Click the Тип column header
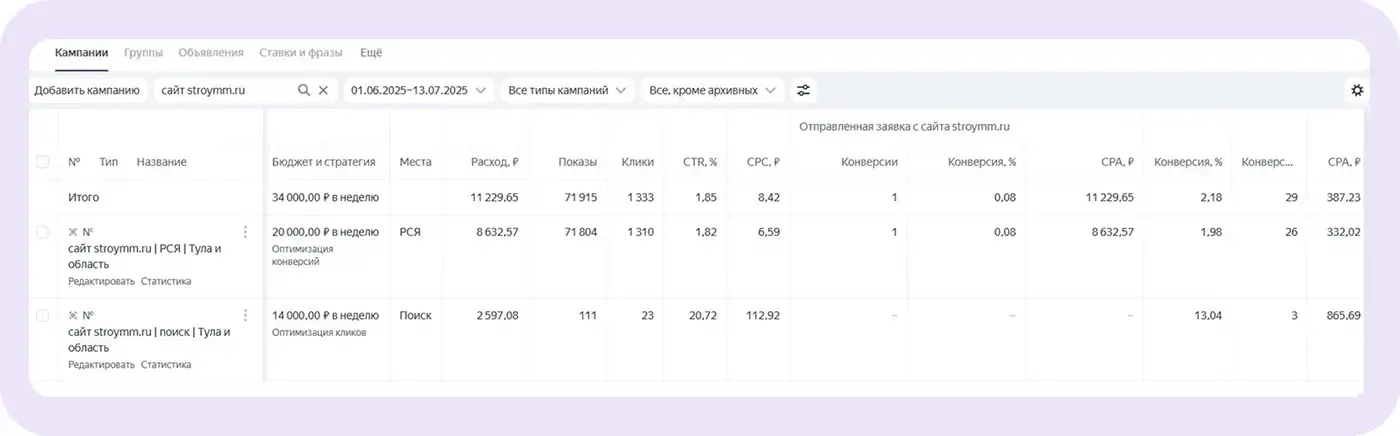Screen dimensions: 1400x436 [108, 162]
